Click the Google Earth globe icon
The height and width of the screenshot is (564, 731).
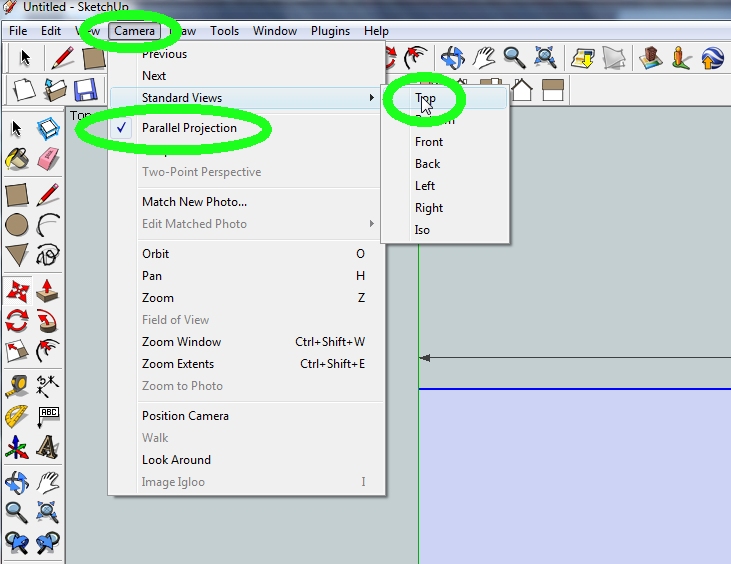pos(712,59)
